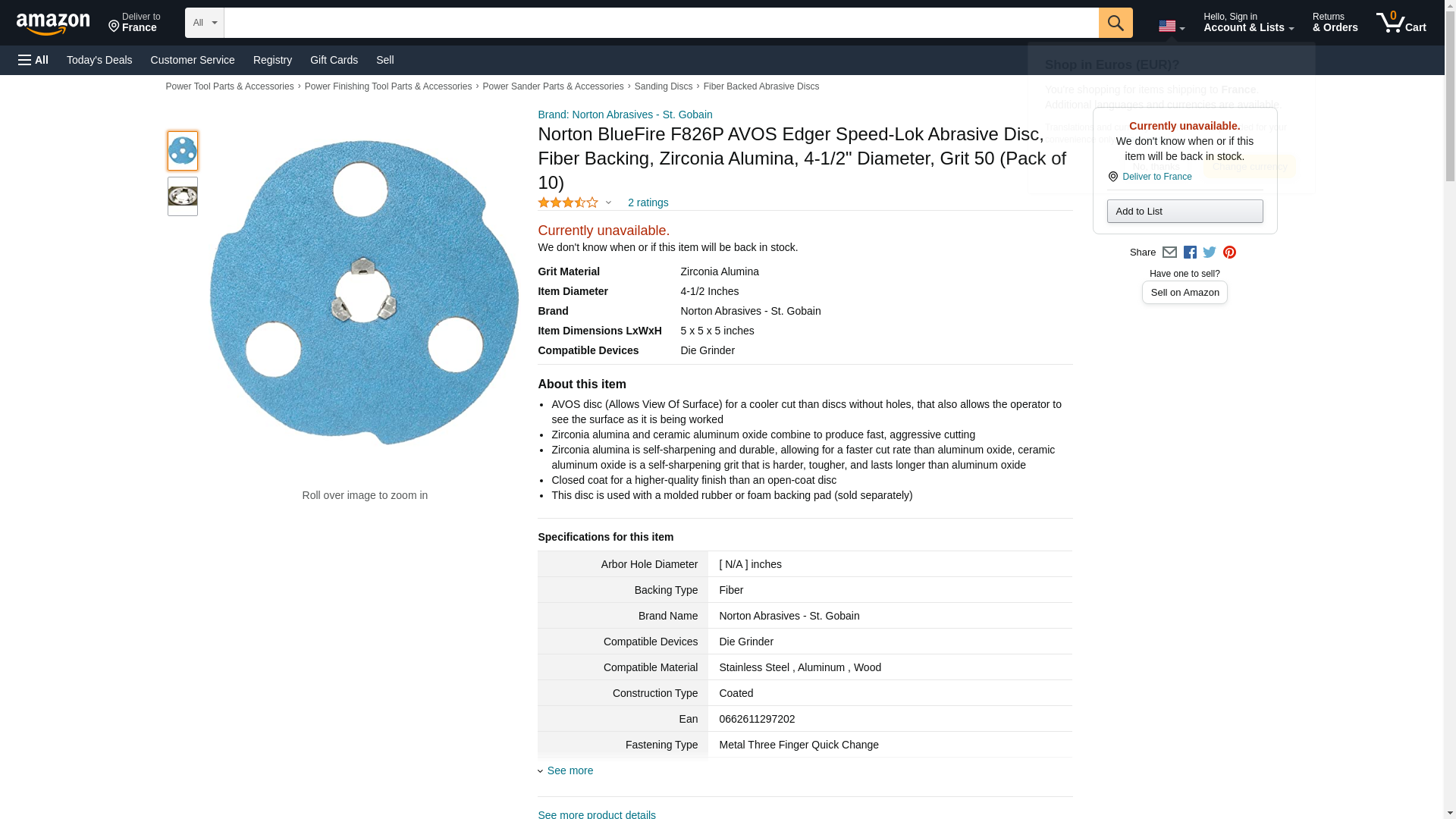1456x819 pixels.
Task: Click the Sell on Amazon button
Action: pyautogui.click(x=1185, y=293)
